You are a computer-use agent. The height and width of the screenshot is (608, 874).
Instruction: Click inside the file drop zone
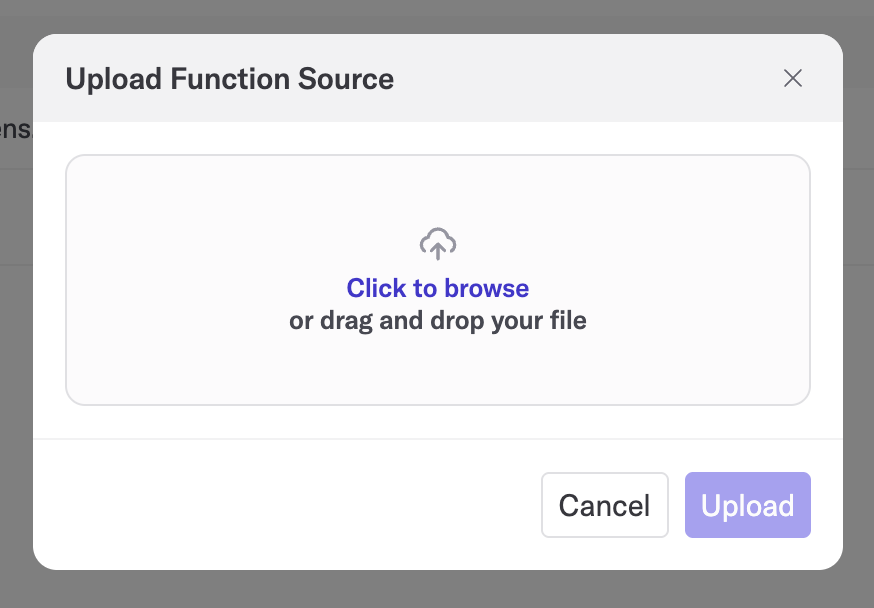tap(438, 280)
